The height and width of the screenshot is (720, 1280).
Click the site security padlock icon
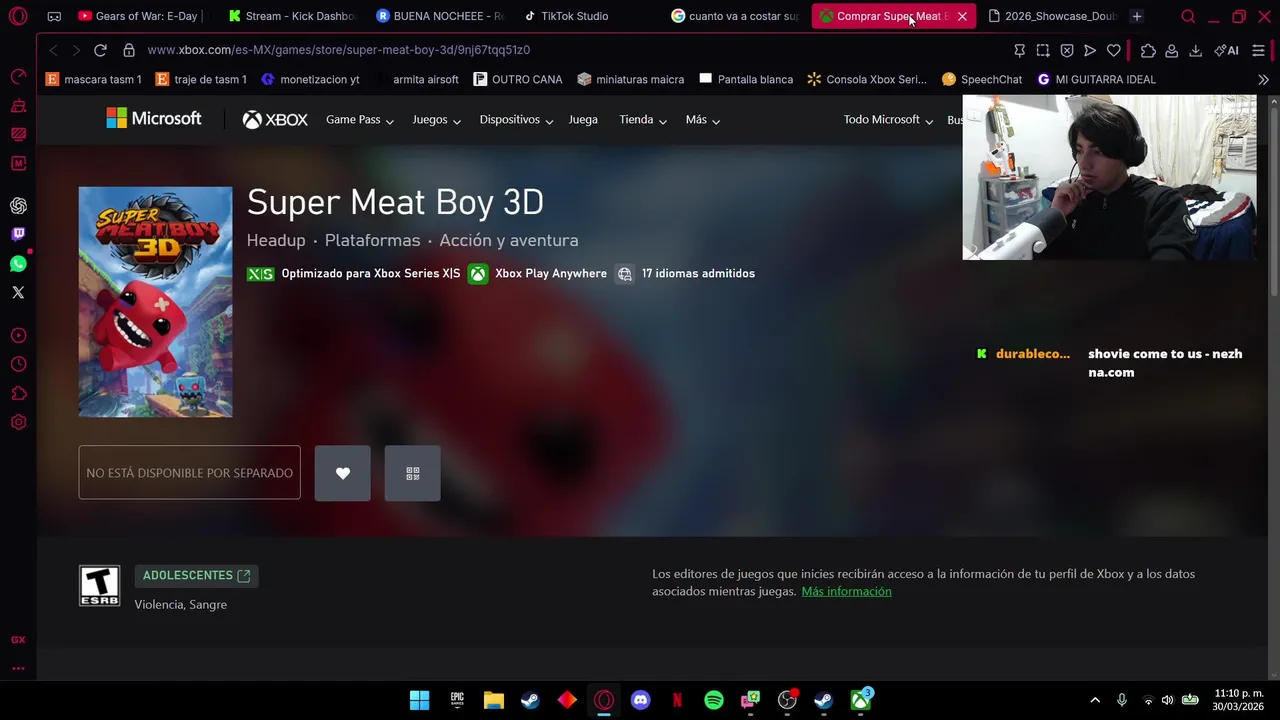[129, 50]
